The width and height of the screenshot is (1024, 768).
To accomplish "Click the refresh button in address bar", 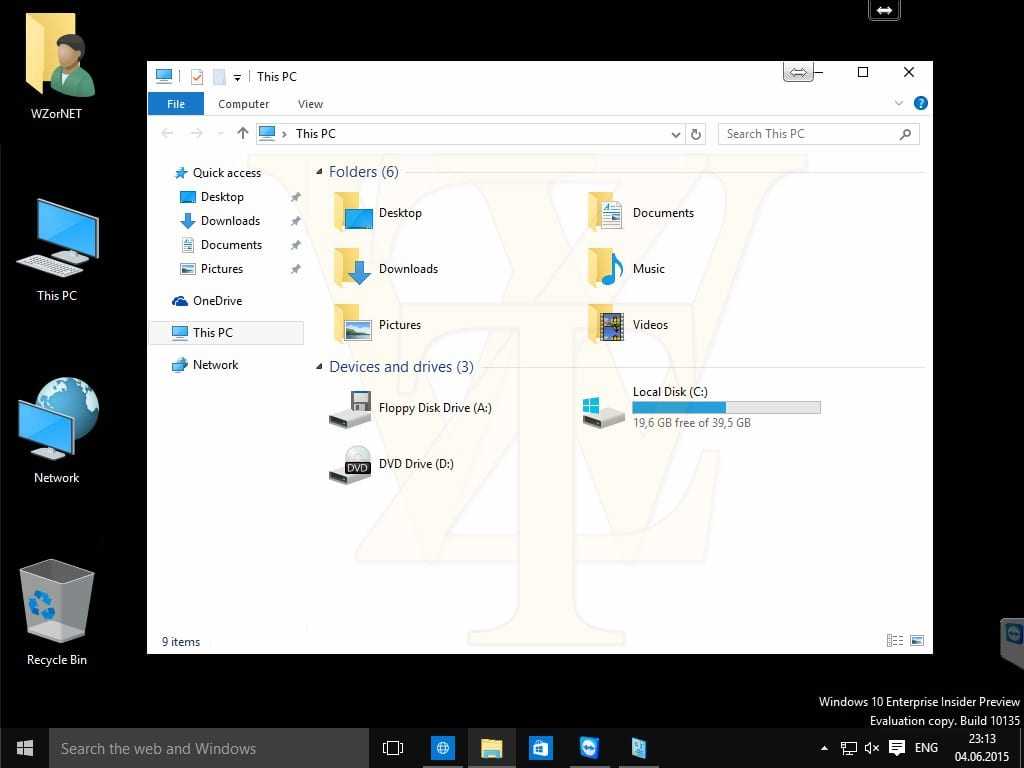I will [x=697, y=134].
